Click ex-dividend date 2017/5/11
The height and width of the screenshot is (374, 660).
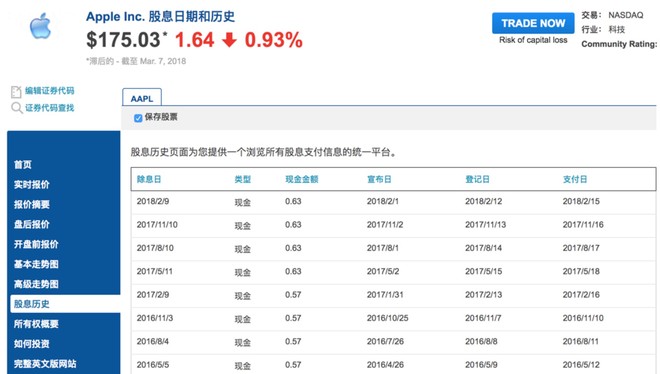tap(154, 271)
